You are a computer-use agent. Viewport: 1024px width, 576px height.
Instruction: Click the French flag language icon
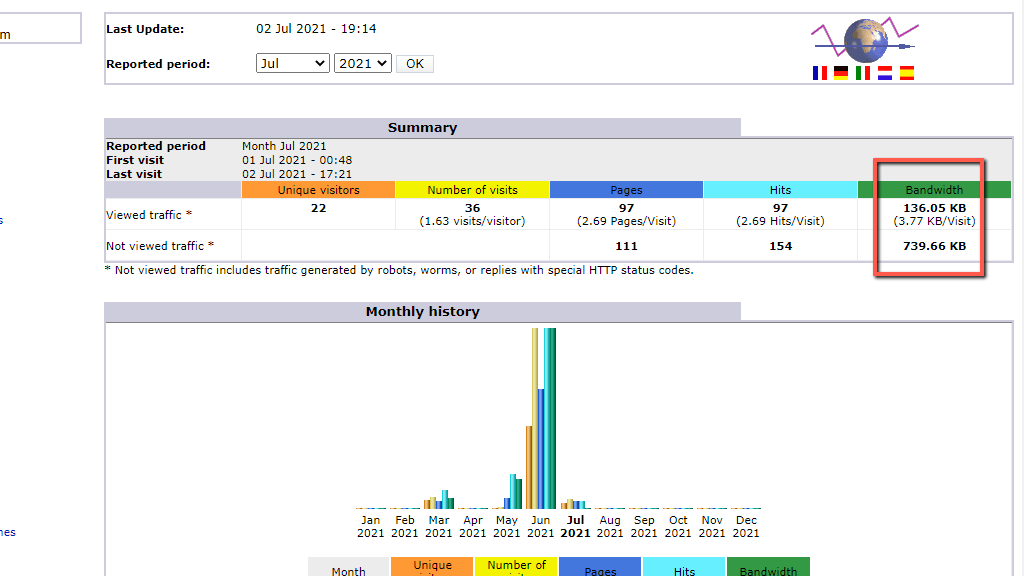click(x=820, y=73)
